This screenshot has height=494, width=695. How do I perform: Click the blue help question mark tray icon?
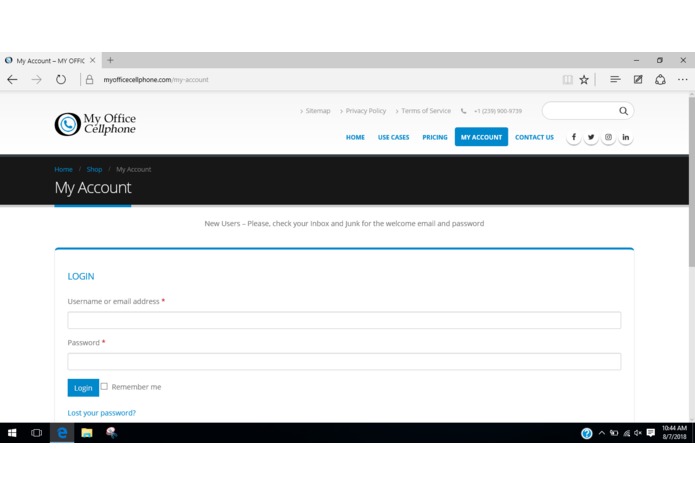586,433
